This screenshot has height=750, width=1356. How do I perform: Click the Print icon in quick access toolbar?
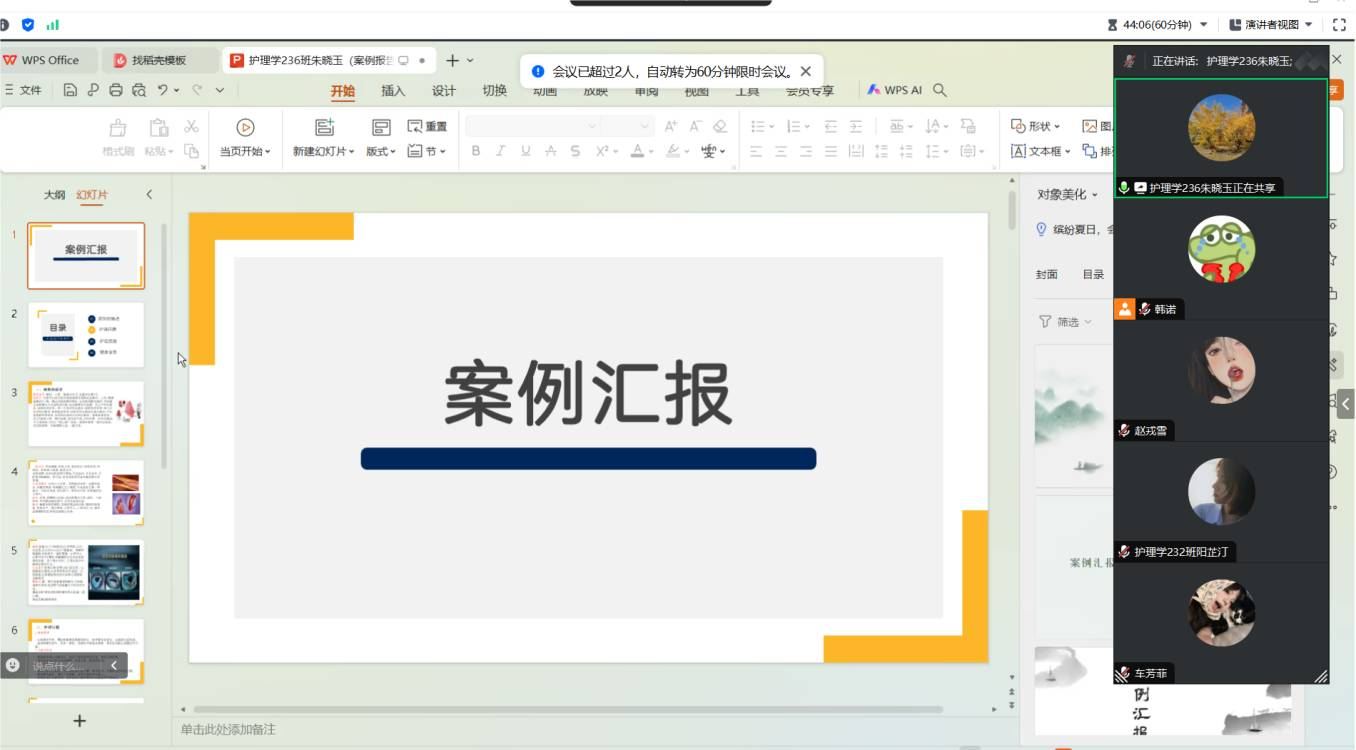point(116,90)
